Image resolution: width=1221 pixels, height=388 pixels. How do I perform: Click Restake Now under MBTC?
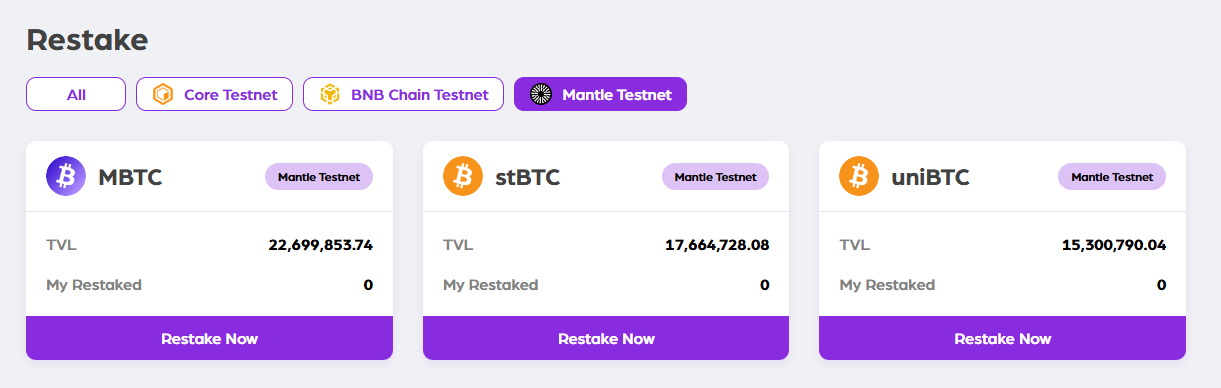pos(209,338)
